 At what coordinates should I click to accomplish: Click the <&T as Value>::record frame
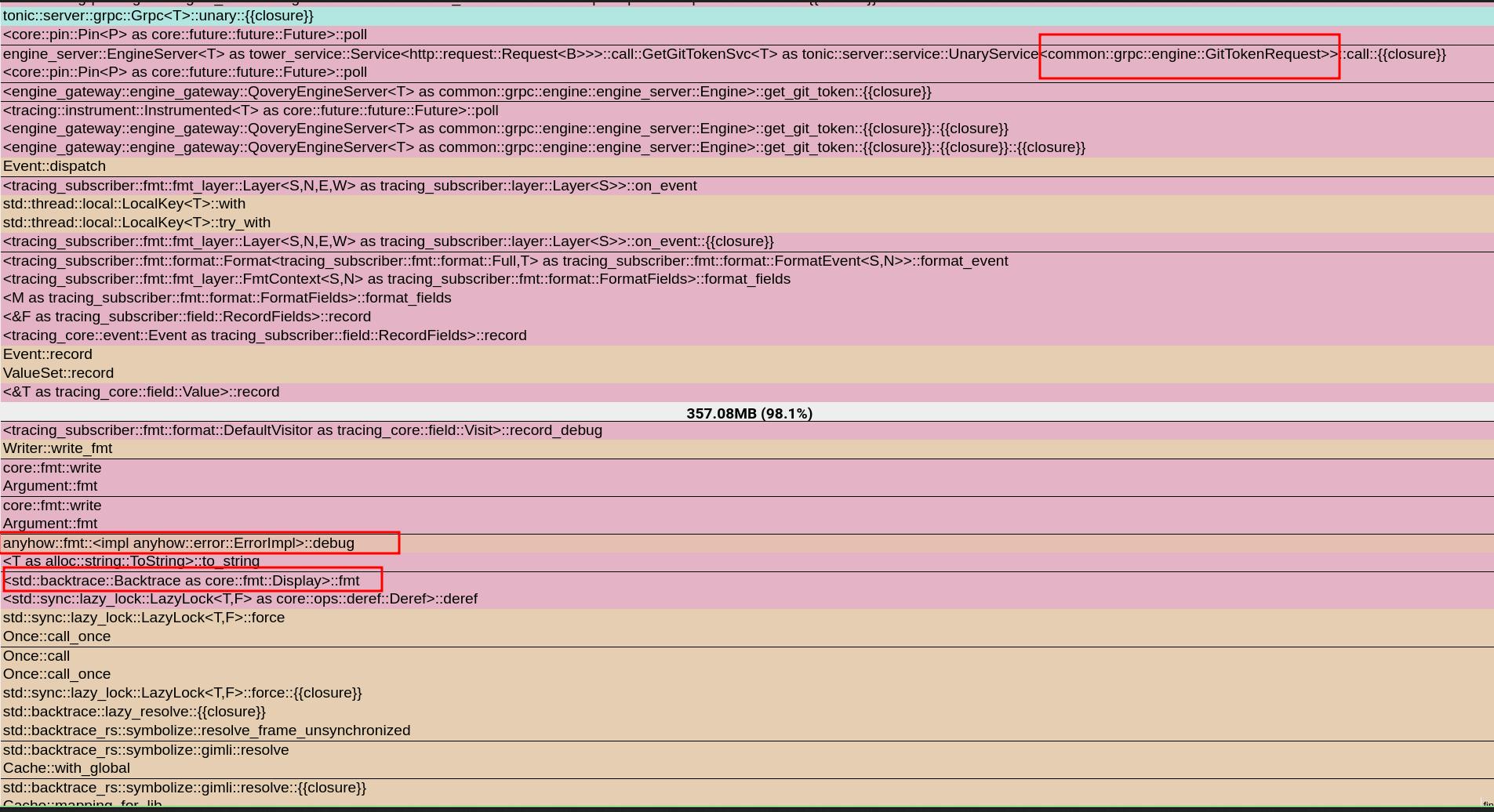pyautogui.click(x=747, y=392)
